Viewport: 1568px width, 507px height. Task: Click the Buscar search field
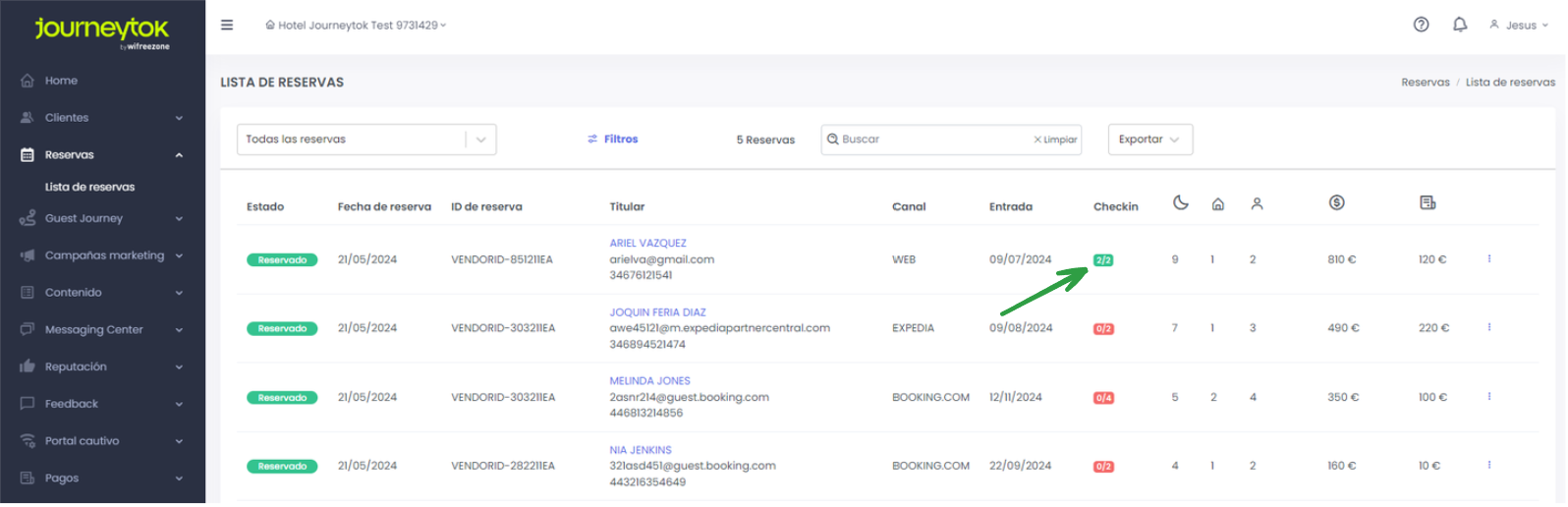coord(928,140)
